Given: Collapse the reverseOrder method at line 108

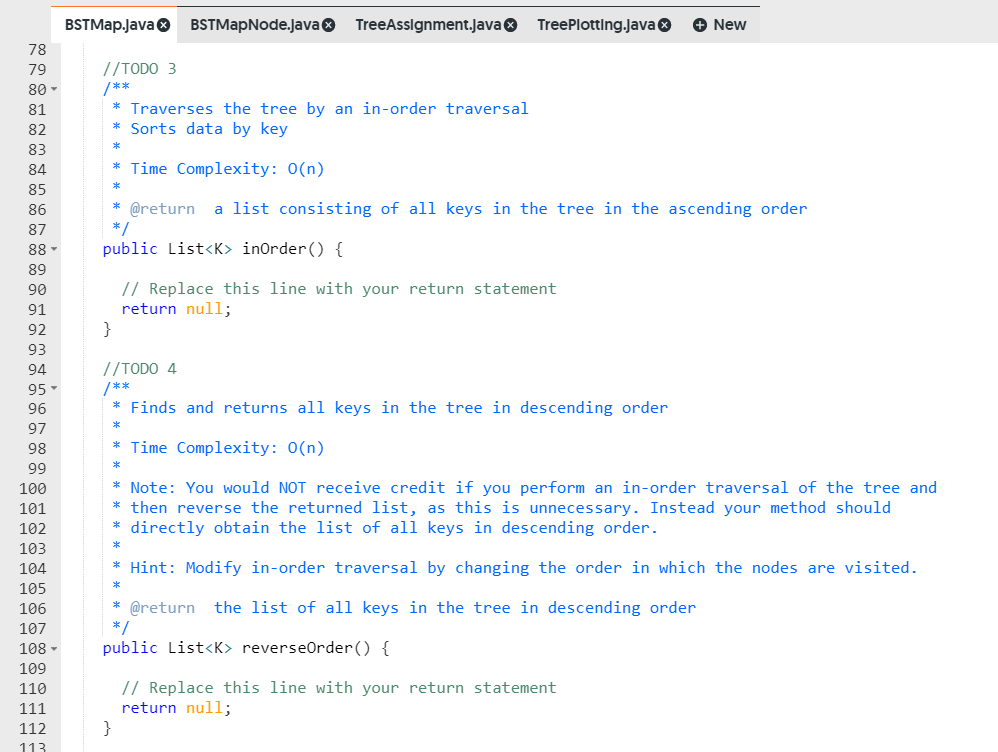Looking at the screenshot, I should [52, 648].
